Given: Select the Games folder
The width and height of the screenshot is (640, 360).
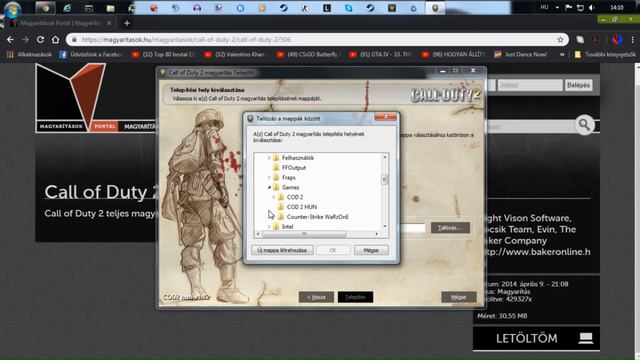Looking at the screenshot, I should pyautogui.click(x=290, y=187).
